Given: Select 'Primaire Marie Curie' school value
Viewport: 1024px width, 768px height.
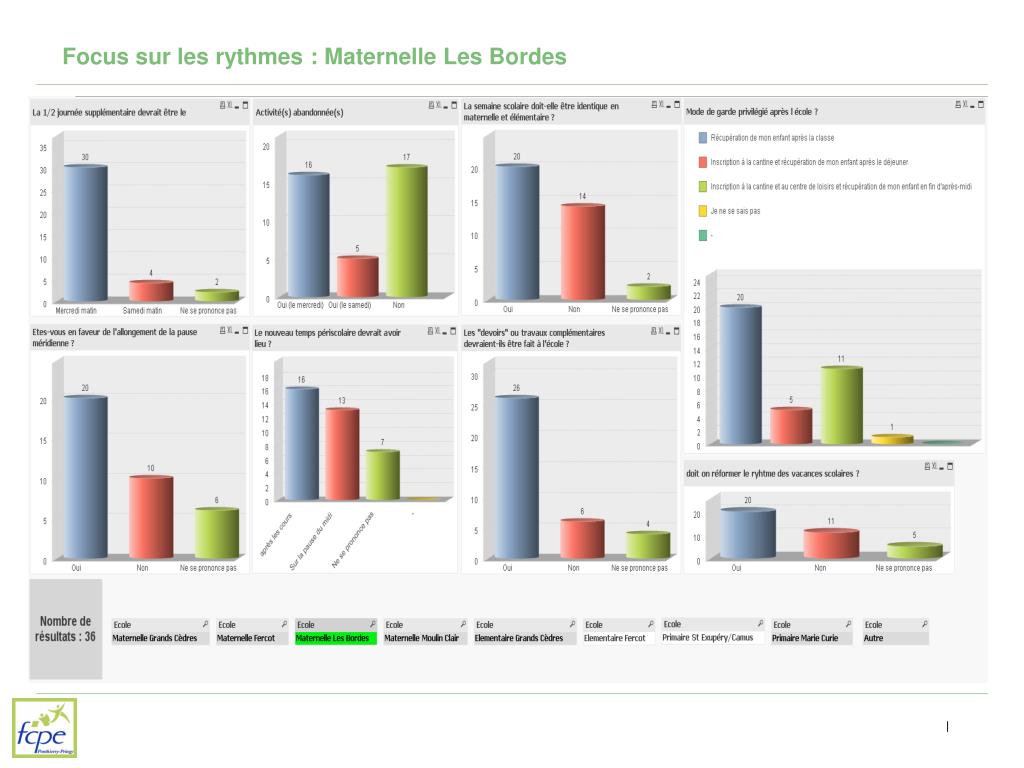Looking at the screenshot, I should pos(812,638).
